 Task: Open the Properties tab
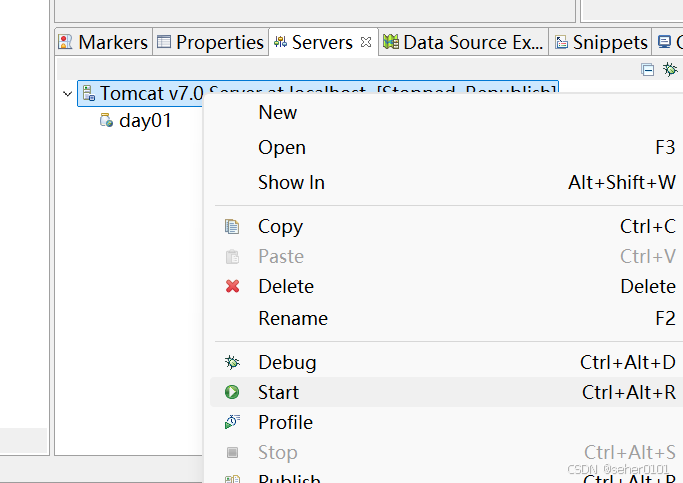click(x=210, y=42)
